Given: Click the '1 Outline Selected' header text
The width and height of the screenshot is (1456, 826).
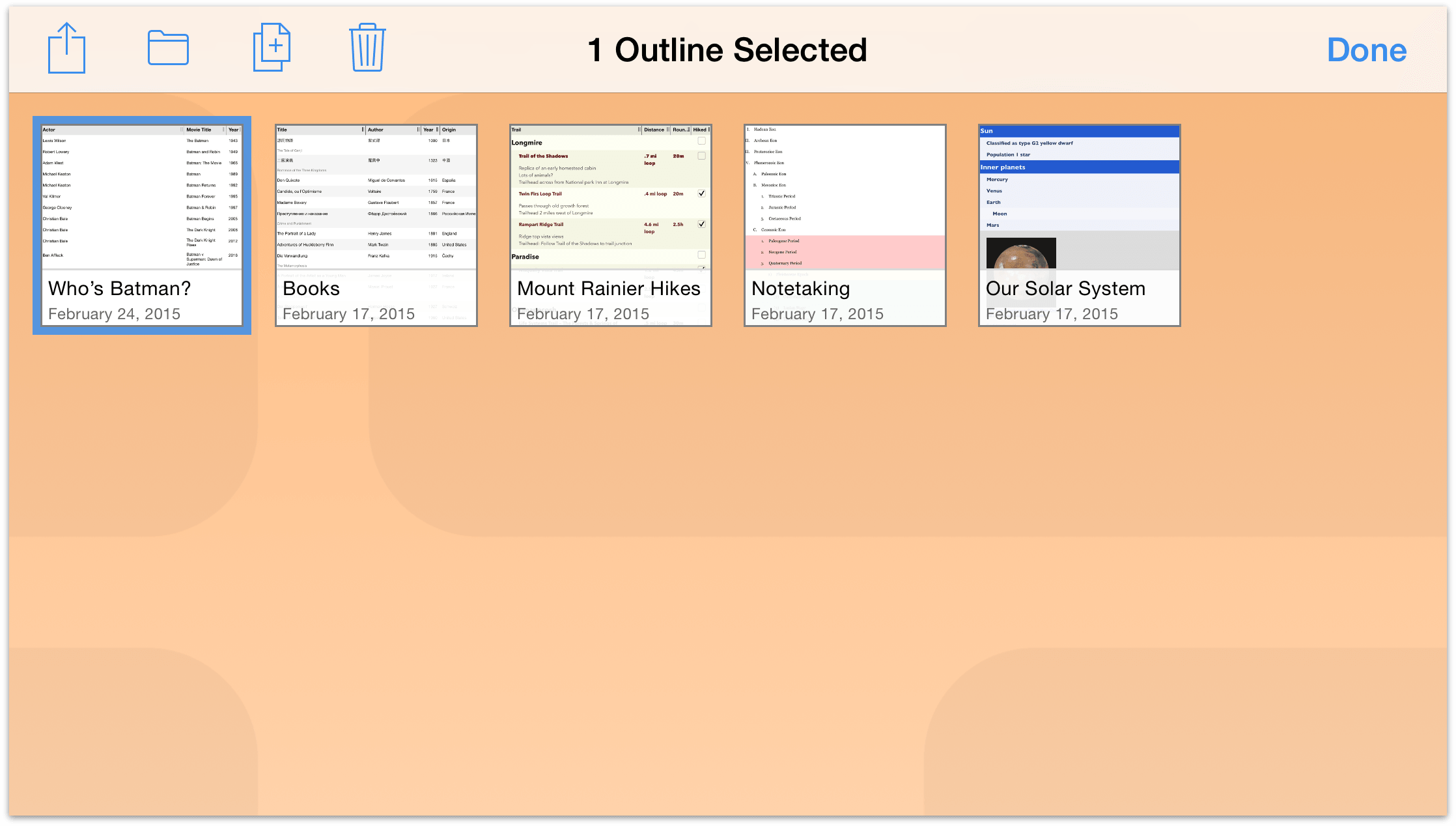Looking at the screenshot, I should (727, 50).
